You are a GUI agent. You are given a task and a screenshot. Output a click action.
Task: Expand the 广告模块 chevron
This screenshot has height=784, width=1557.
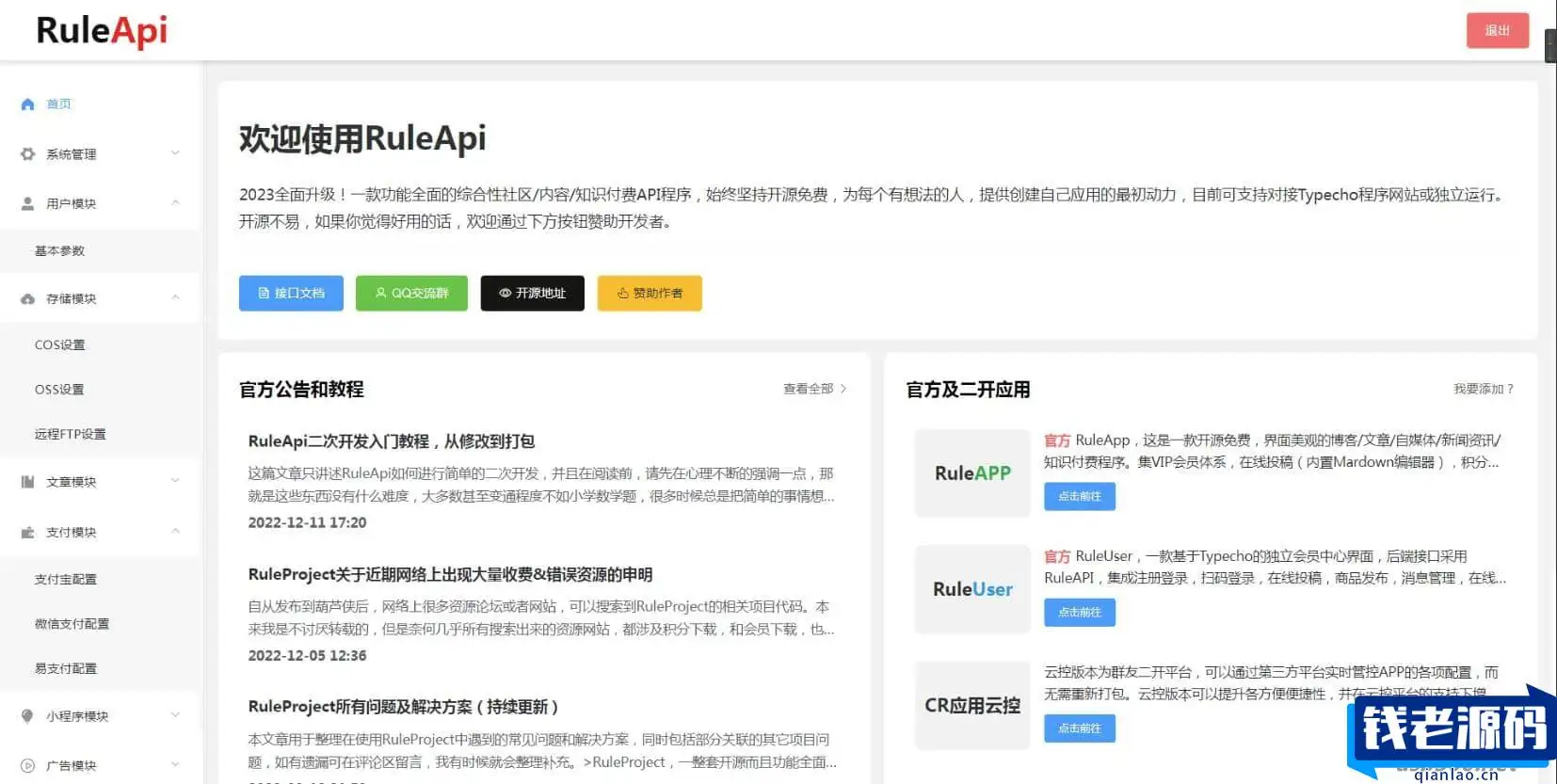(x=175, y=764)
